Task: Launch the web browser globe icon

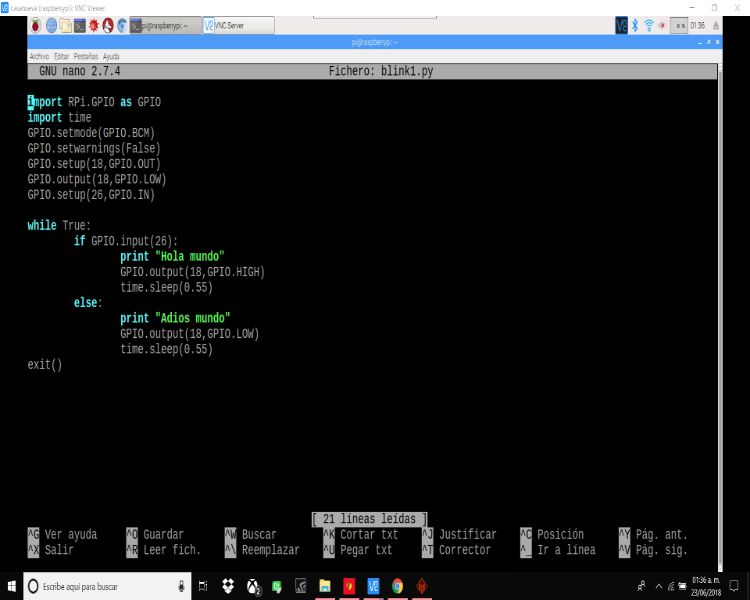Action: coord(52,26)
